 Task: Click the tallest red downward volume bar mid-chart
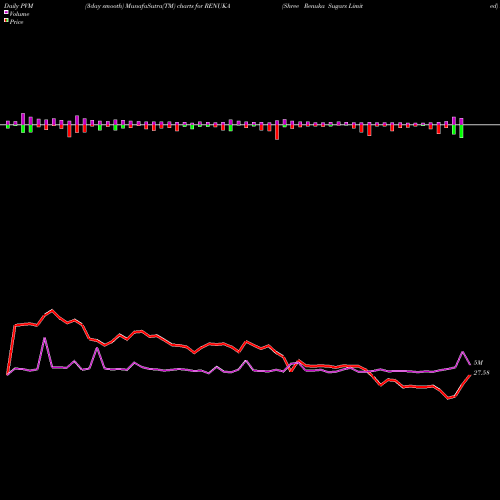tap(277, 132)
